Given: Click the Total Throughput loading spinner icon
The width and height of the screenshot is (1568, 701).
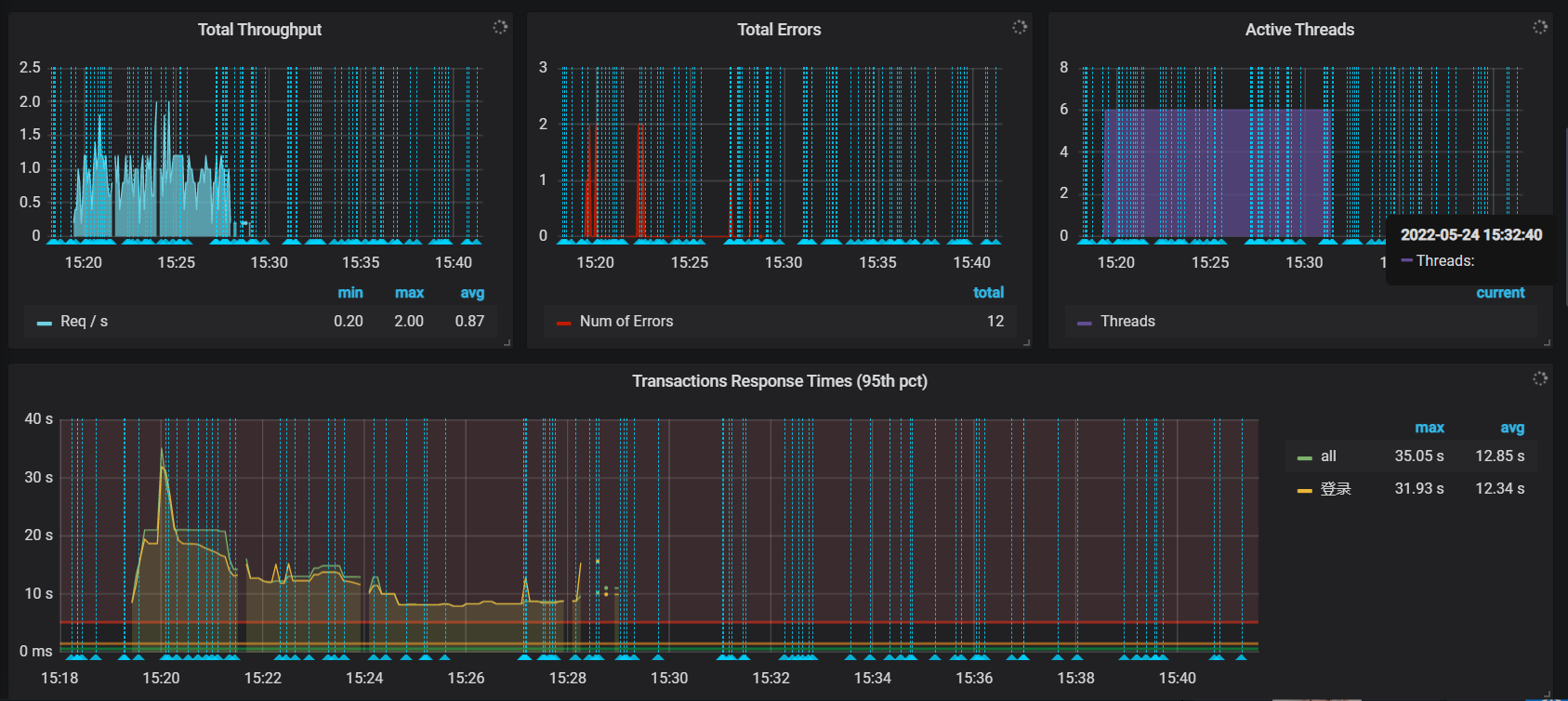Looking at the screenshot, I should pos(500,27).
